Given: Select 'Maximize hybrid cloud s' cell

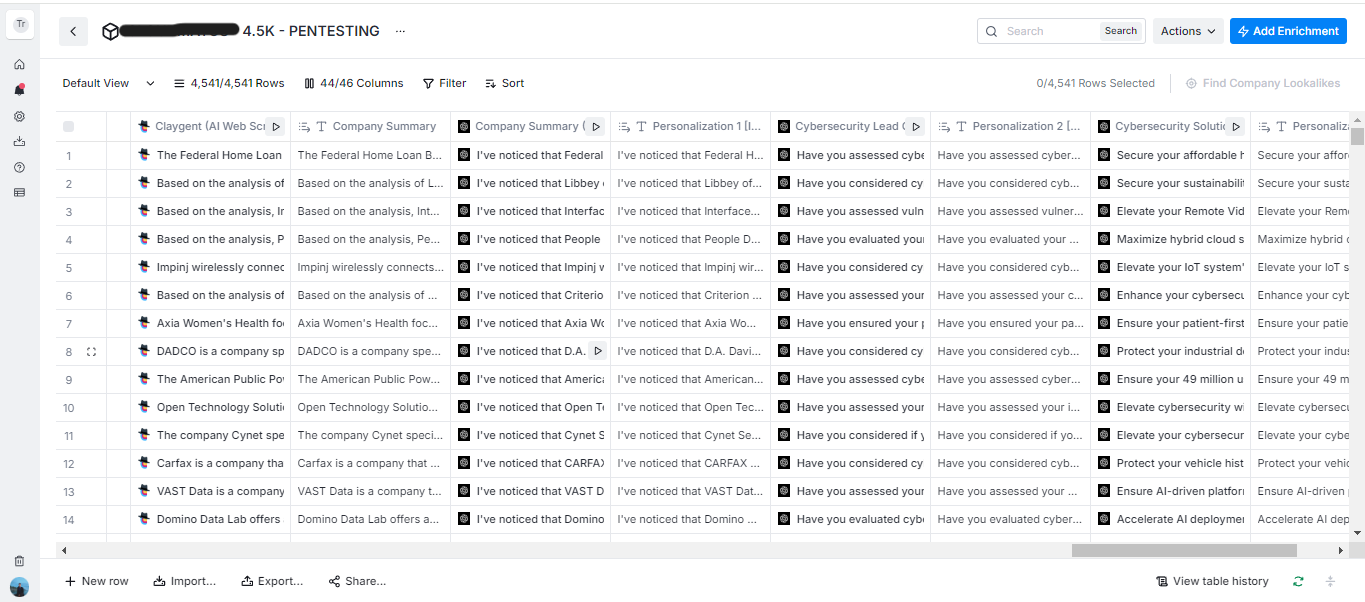Looking at the screenshot, I should click(1170, 239).
